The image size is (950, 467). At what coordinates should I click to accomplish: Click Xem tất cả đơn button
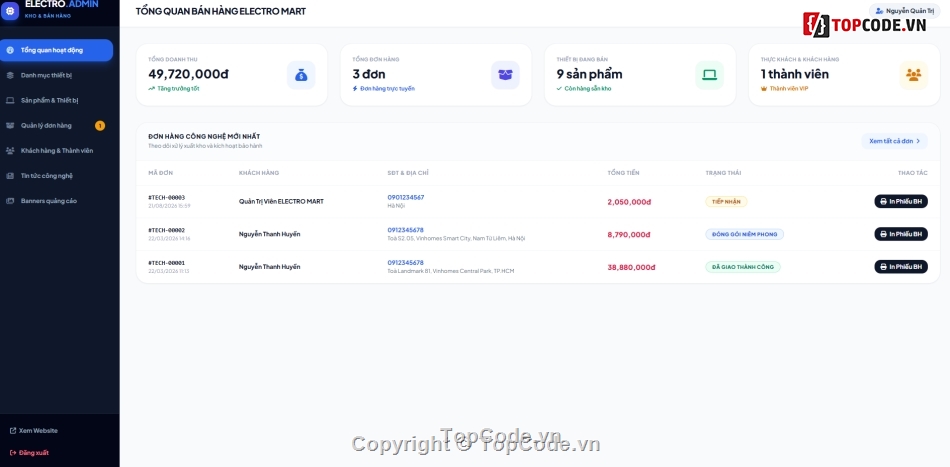(894, 141)
